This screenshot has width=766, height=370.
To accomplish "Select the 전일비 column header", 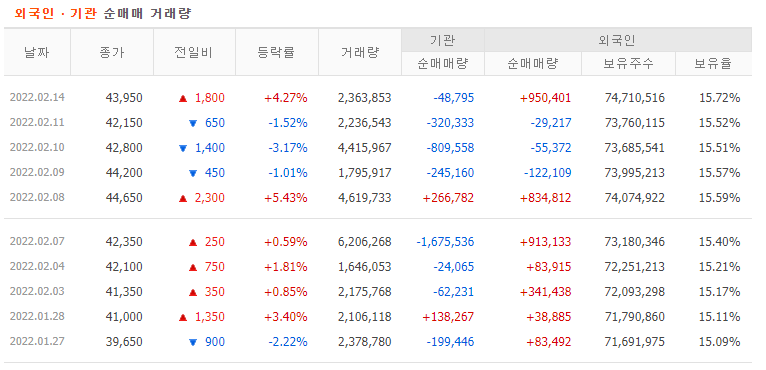I will click(x=194, y=52).
